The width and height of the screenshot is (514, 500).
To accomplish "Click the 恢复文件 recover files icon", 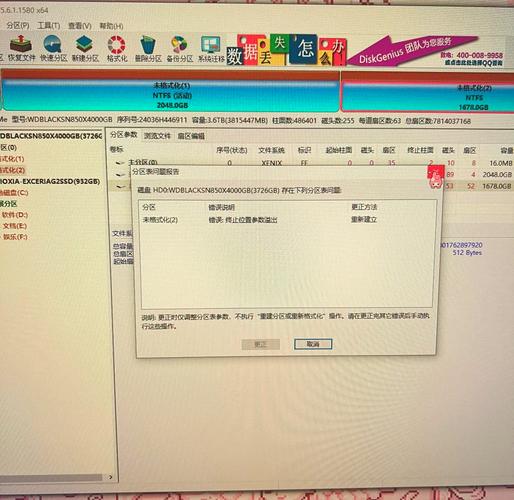I will 21,48.
